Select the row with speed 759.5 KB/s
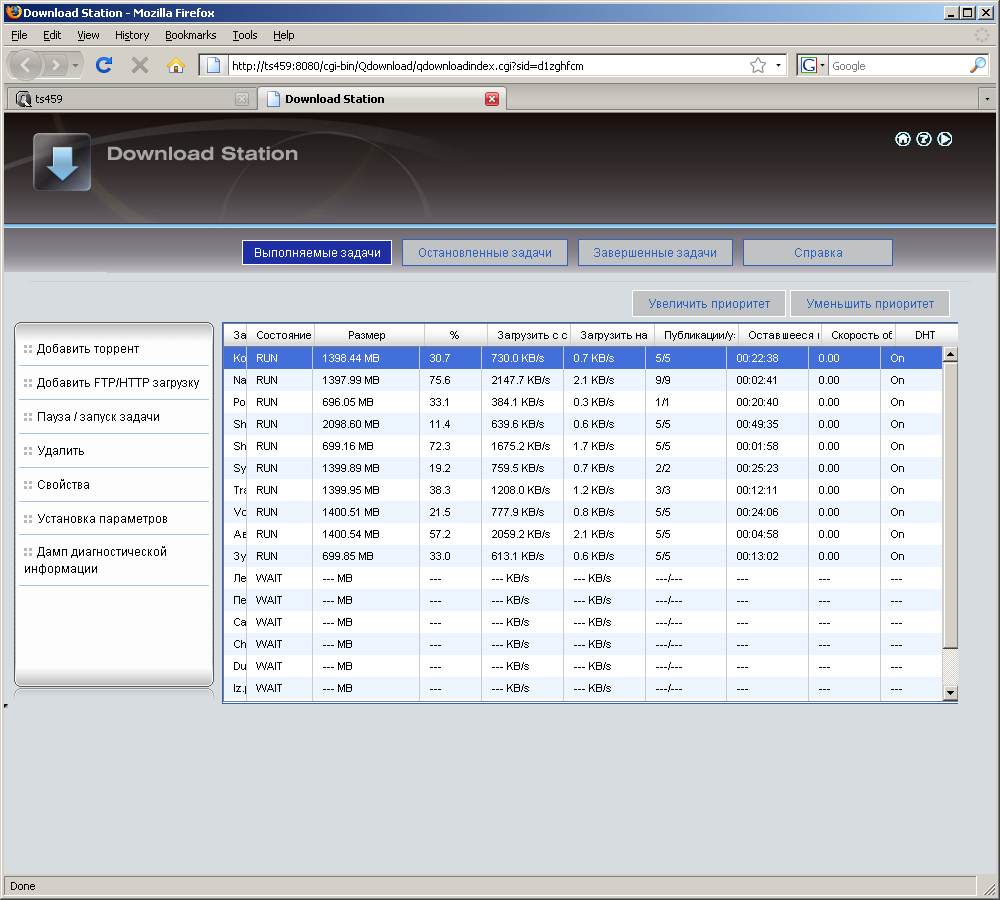Screen dimensions: 1000x900 tap(583, 468)
